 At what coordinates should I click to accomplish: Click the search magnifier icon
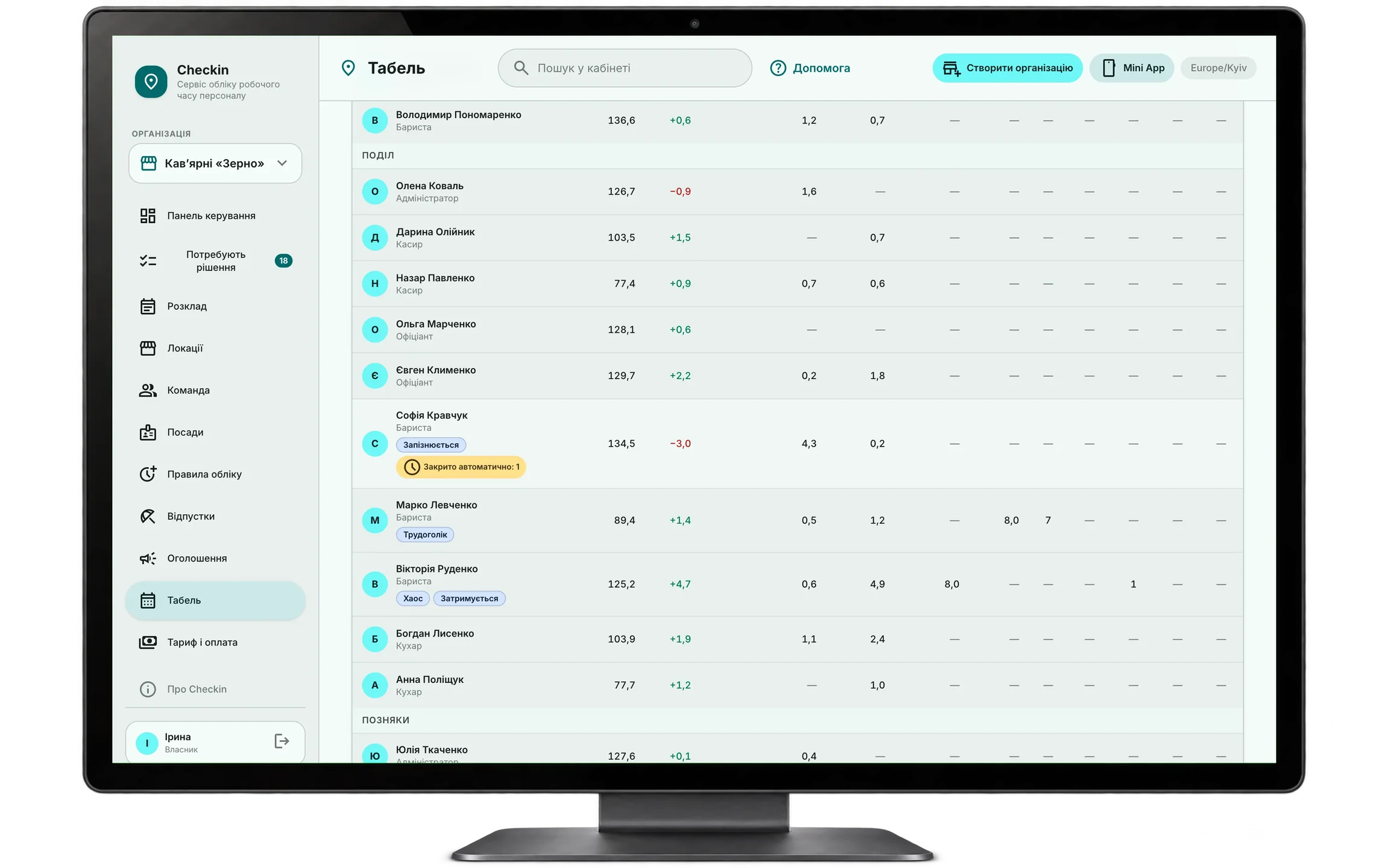[x=521, y=68]
